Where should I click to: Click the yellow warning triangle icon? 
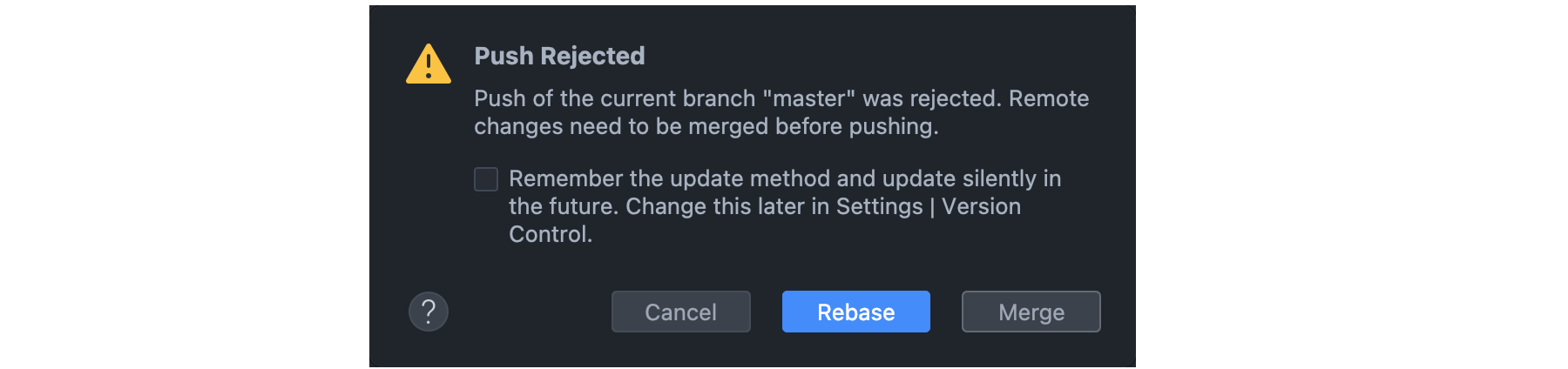[428, 65]
